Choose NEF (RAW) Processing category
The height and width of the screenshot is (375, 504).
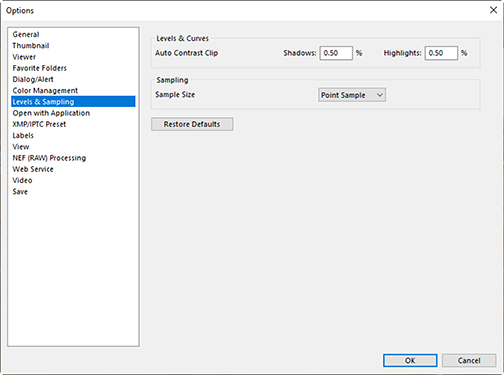tap(49, 158)
